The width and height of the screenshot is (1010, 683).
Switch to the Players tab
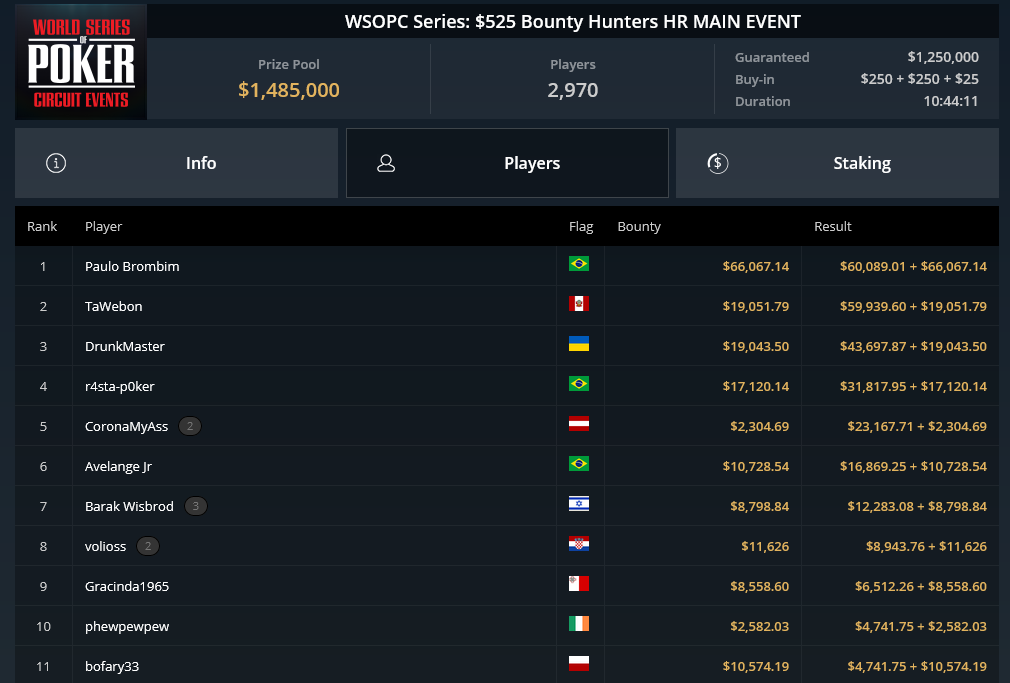coord(507,163)
